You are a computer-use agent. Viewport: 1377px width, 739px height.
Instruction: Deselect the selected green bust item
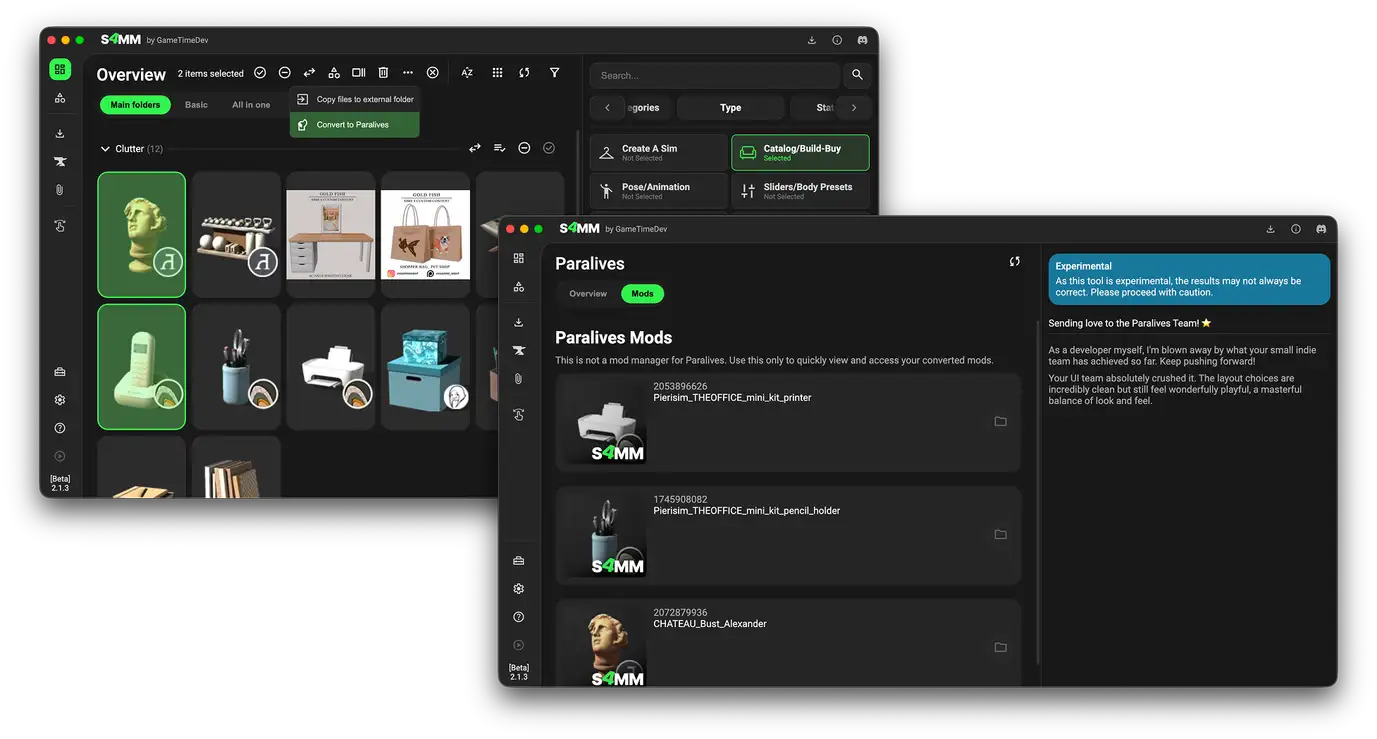coord(142,235)
